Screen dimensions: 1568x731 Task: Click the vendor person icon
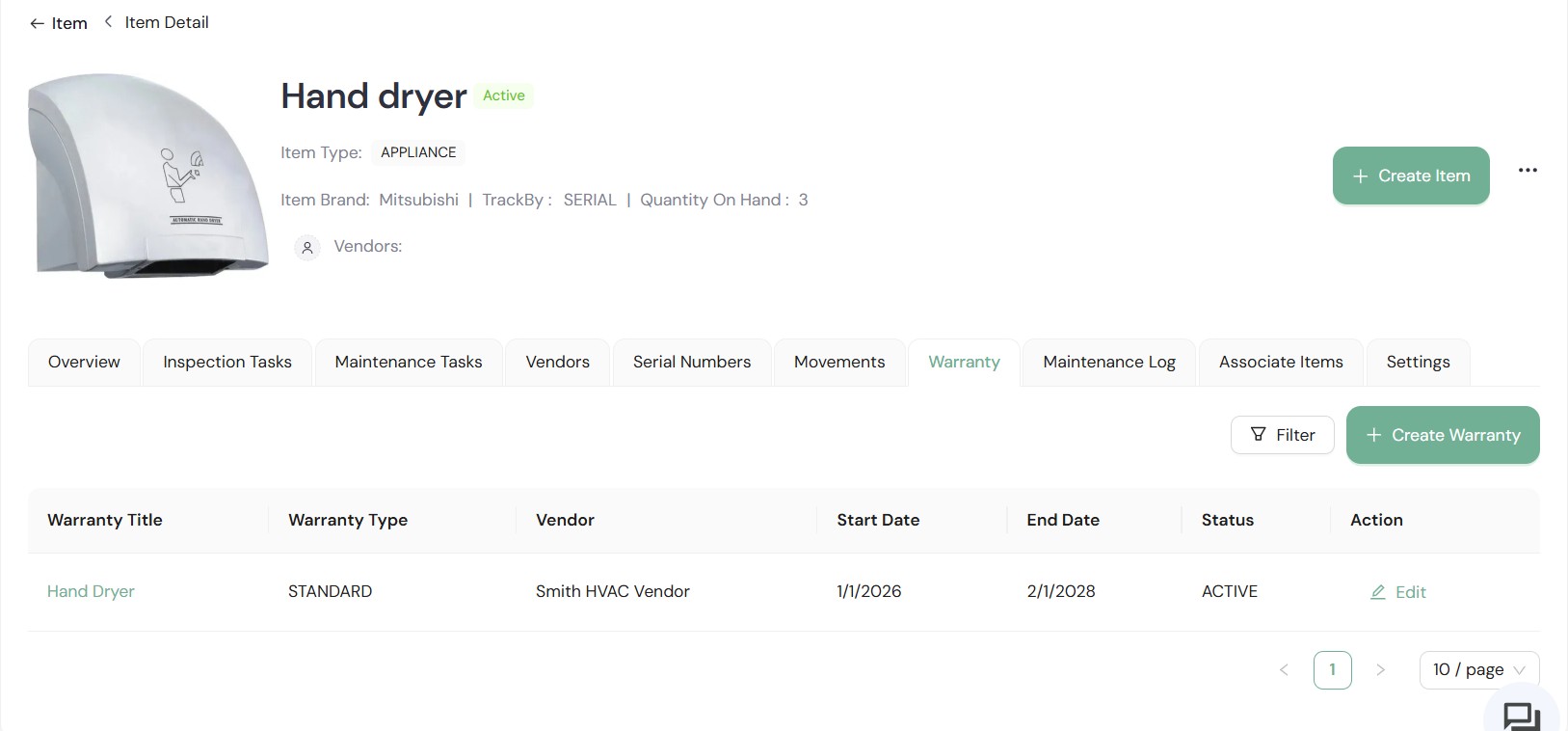tap(306, 248)
